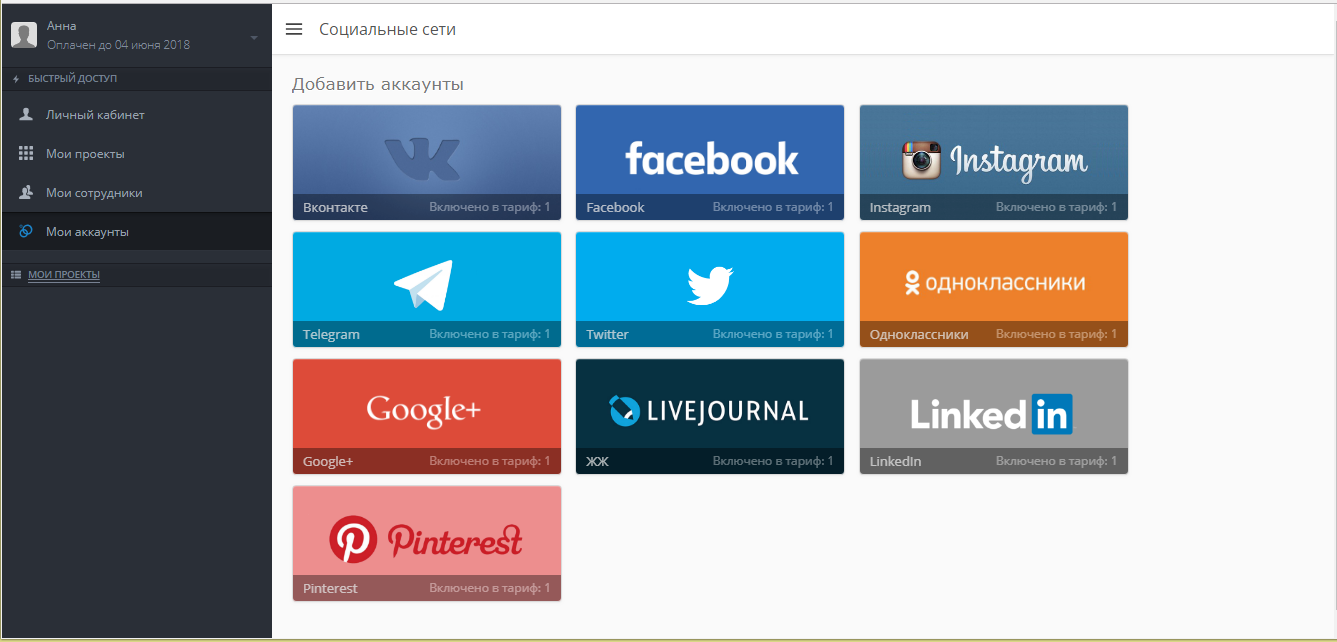Expand the Anna account dropdown arrow
Image resolution: width=1337 pixels, height=642 pixels.
(x=254, y=38)
